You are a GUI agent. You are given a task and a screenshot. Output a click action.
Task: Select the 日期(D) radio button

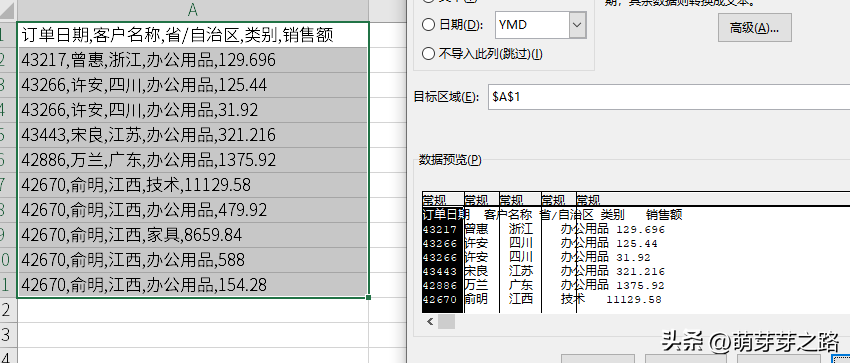point(428,25)
